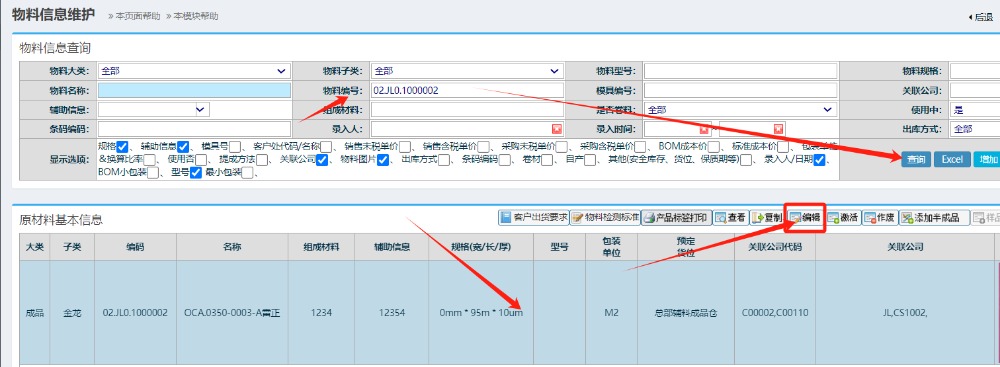Select the 作废 void icon button
Image resolution: width=1000 pixels, height=367 pixels.
pyautogui.click(x=879, y=217)
